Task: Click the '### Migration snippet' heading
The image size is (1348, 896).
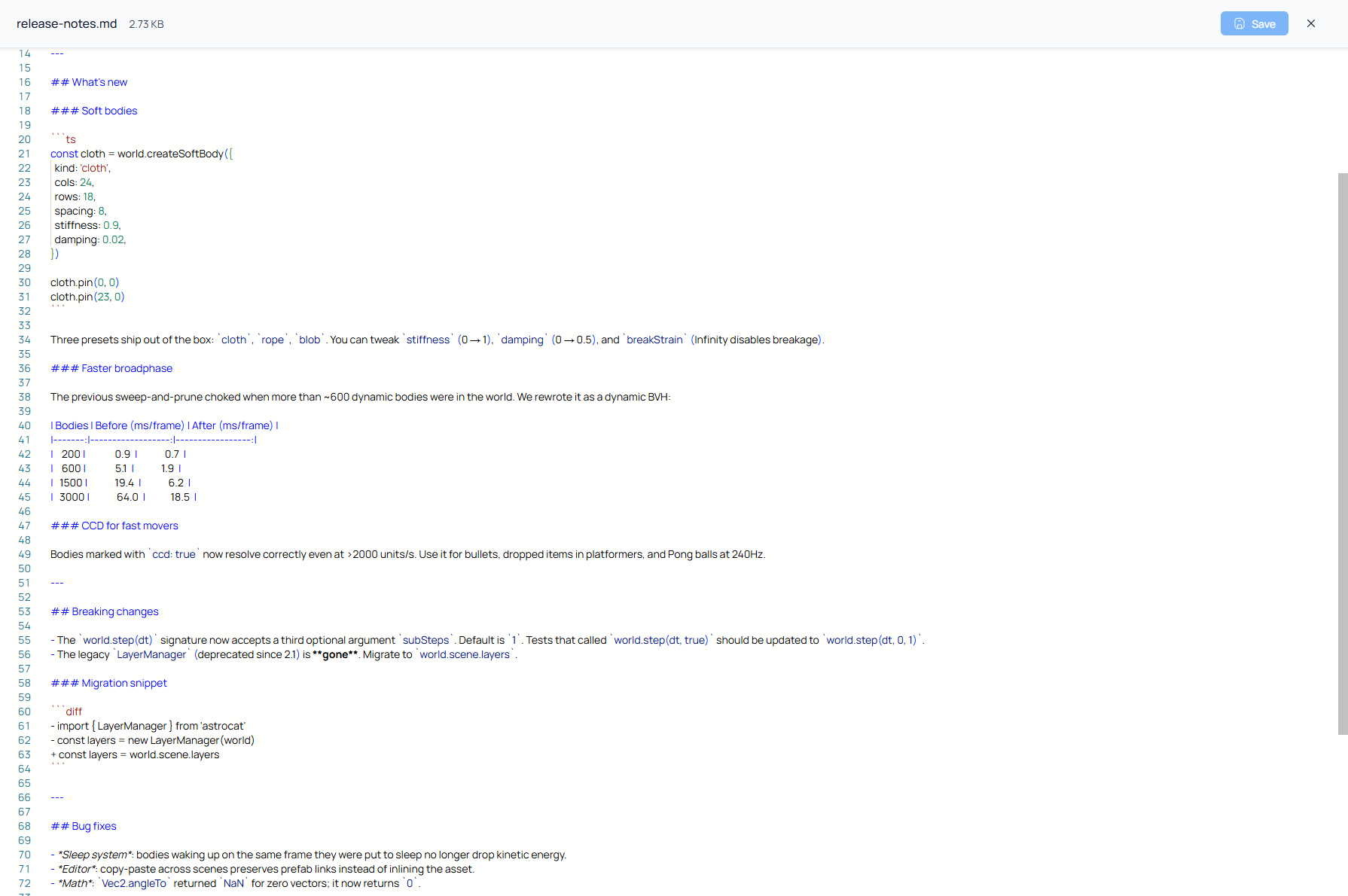Action: (108, 683)
